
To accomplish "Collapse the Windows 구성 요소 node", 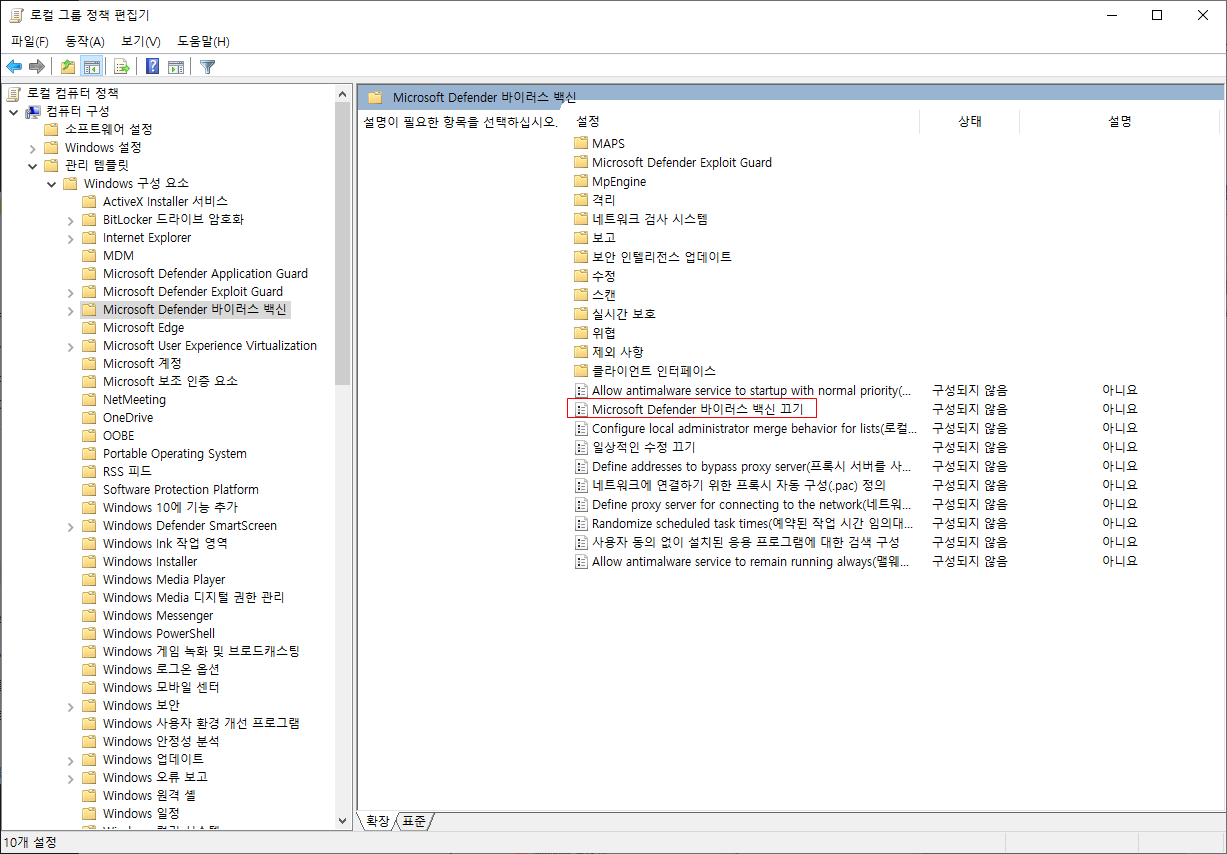I will click(51, 183).
